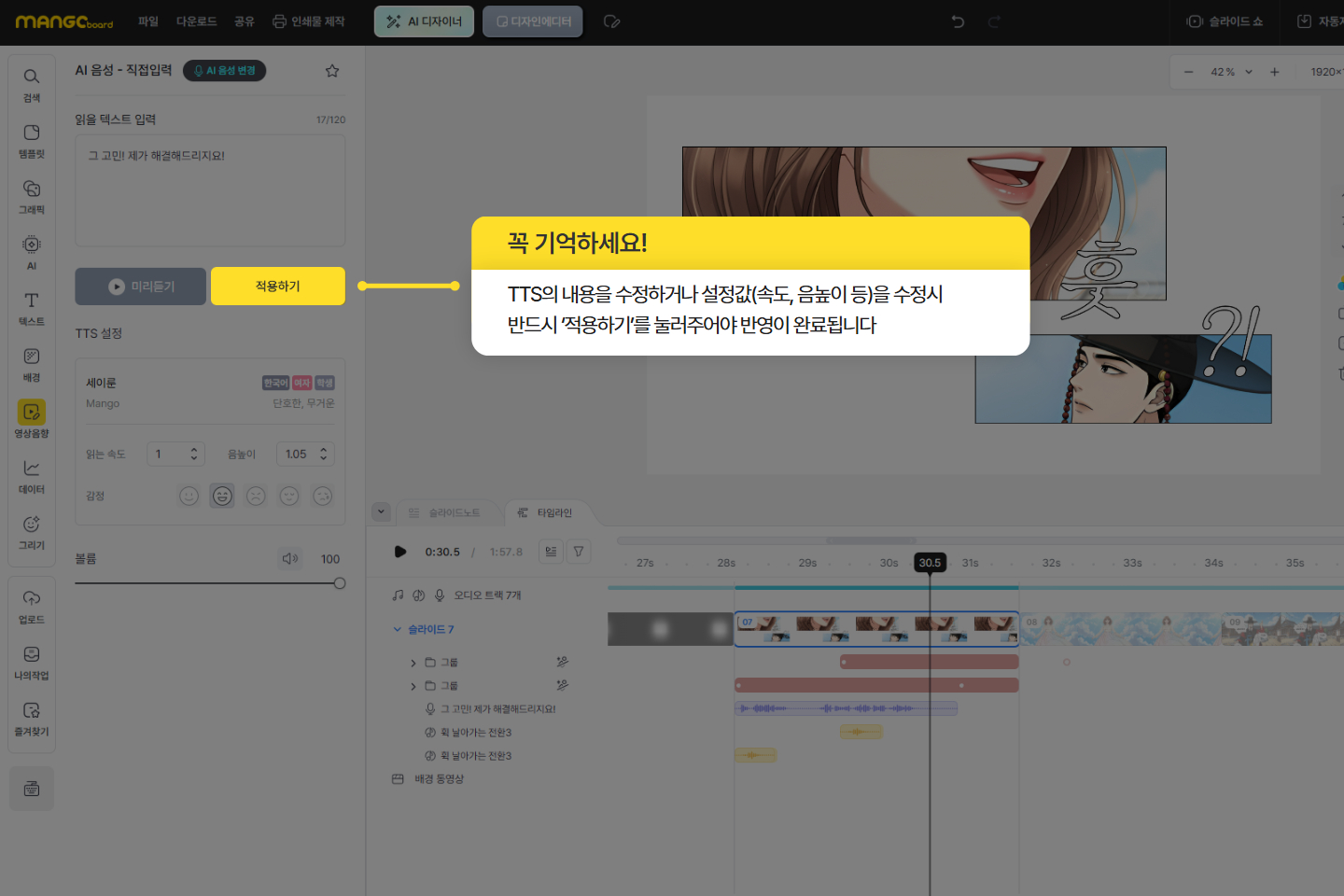Collapse the 슬라이드 7 track group
This screenshot has height=896, width=1344.
398,629
